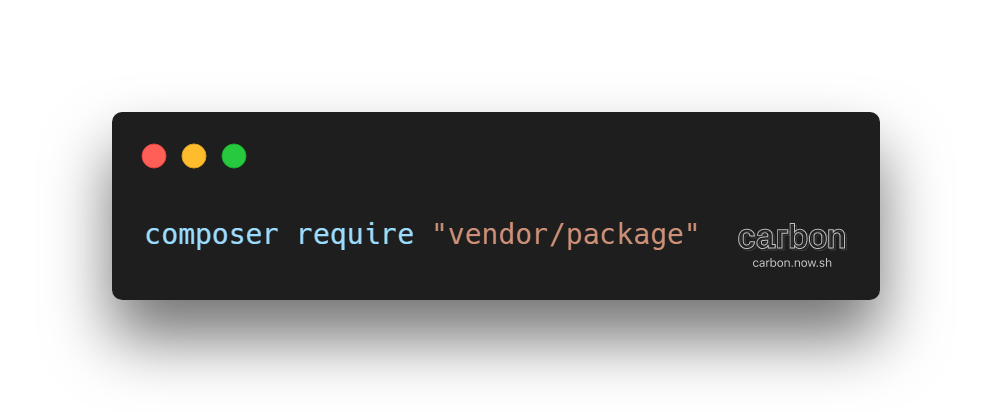992x412 pixels.
Task: Click the word "require" in the code
Action: click(x=355, y=237)
